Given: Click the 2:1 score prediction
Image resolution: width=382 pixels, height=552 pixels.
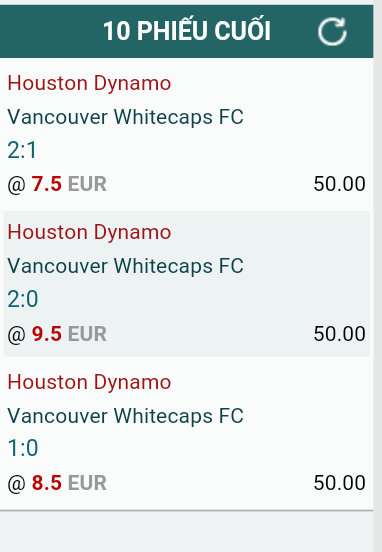Looking at the screenshot, I should [22, 150].
